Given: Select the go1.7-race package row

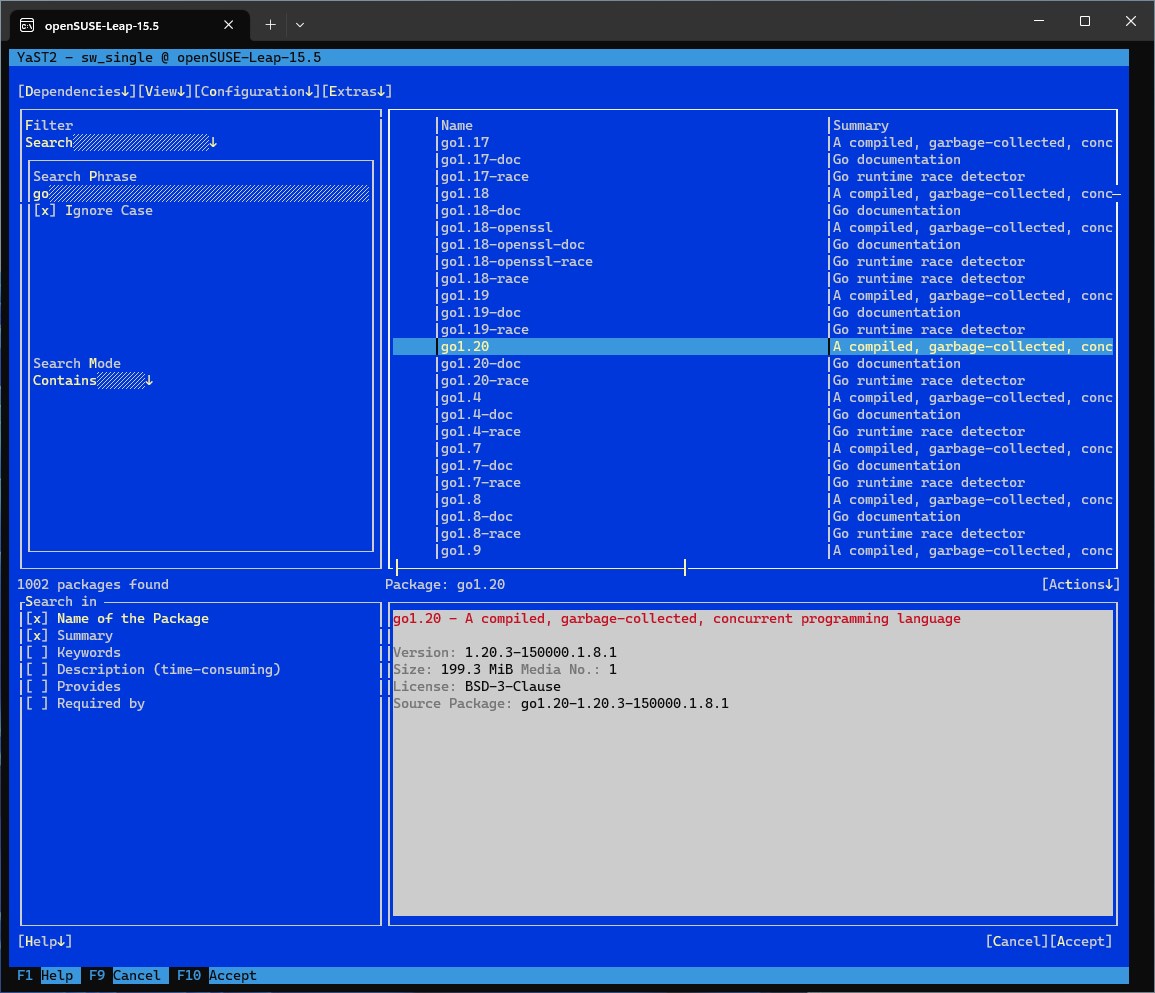Looking at the screenshot, I should pos(753,483).
